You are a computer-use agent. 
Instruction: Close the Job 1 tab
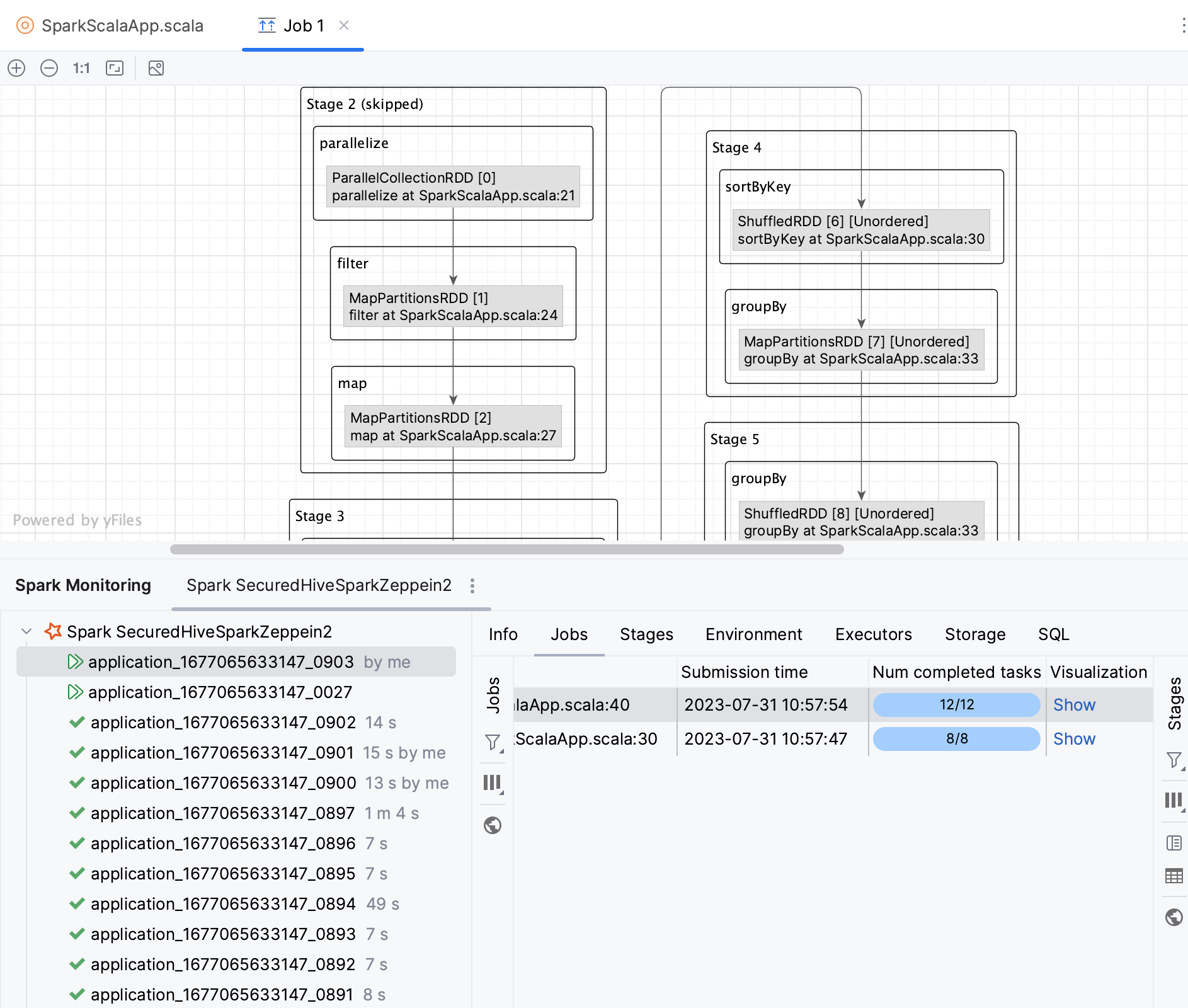(344, 26)
